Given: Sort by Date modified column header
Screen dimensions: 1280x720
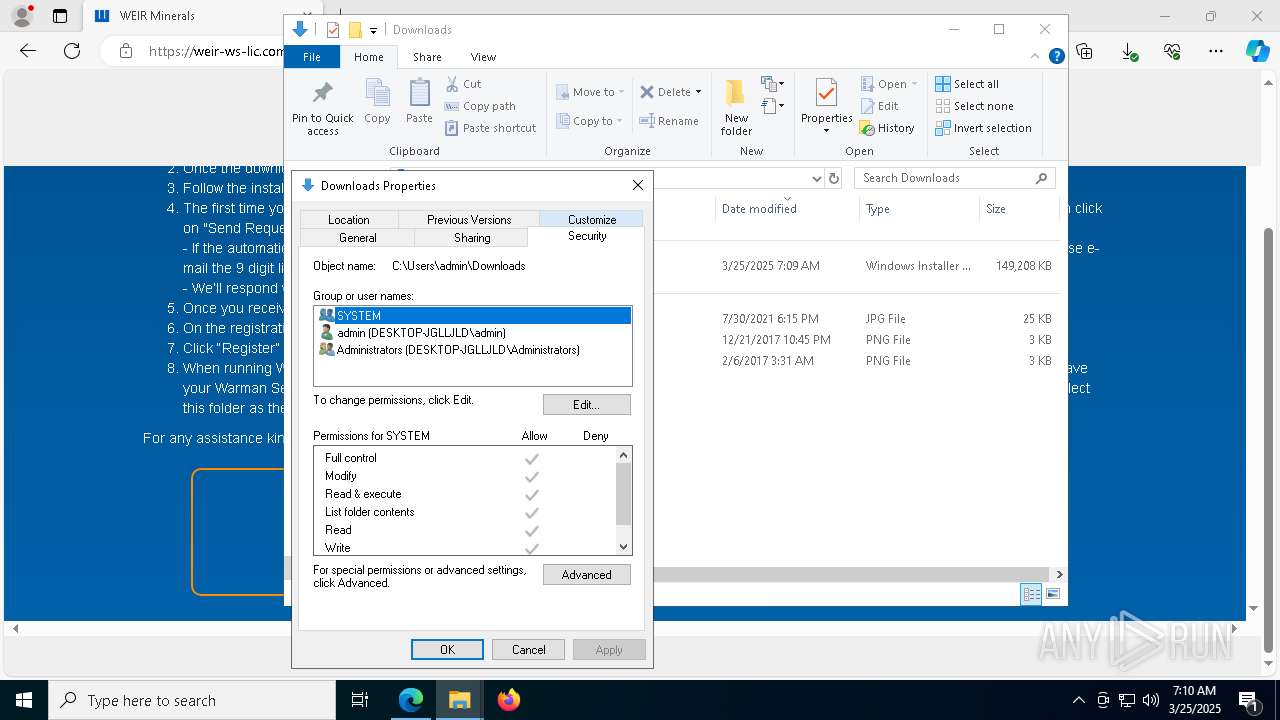Looking at the screenshot, I should tap(785, 209).
